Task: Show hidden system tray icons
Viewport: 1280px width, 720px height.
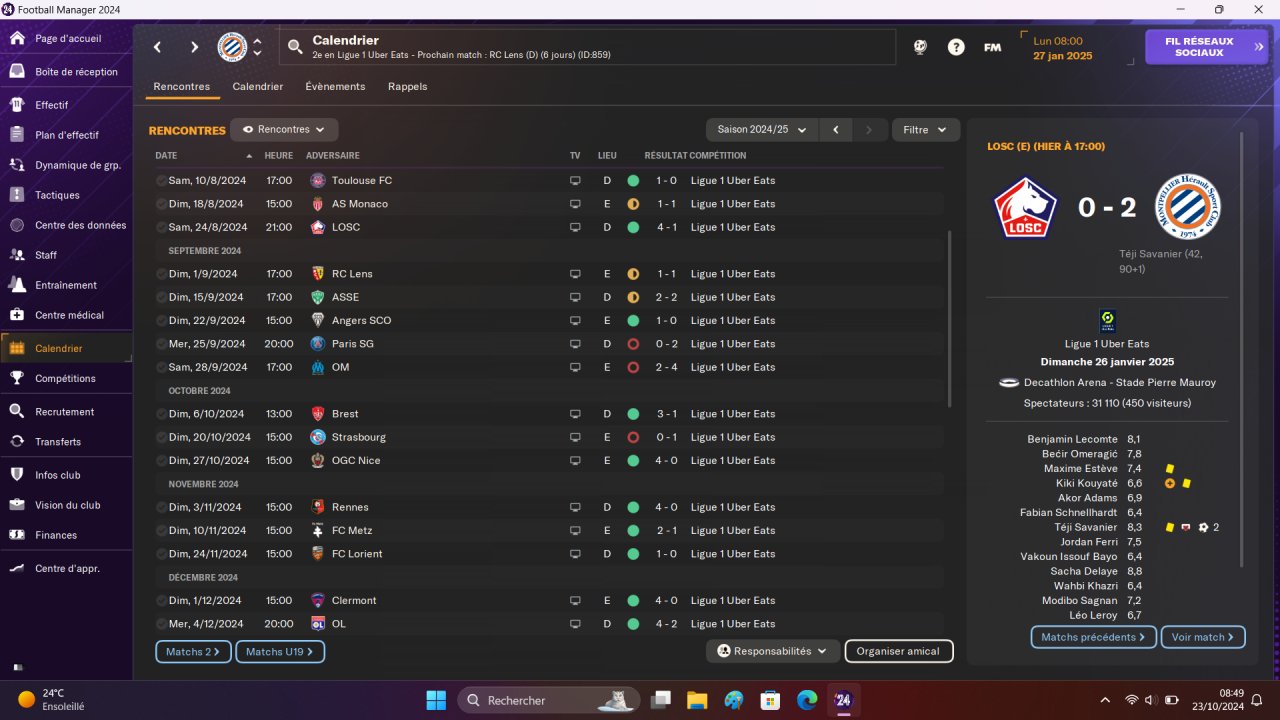Action: (1104, 700)
